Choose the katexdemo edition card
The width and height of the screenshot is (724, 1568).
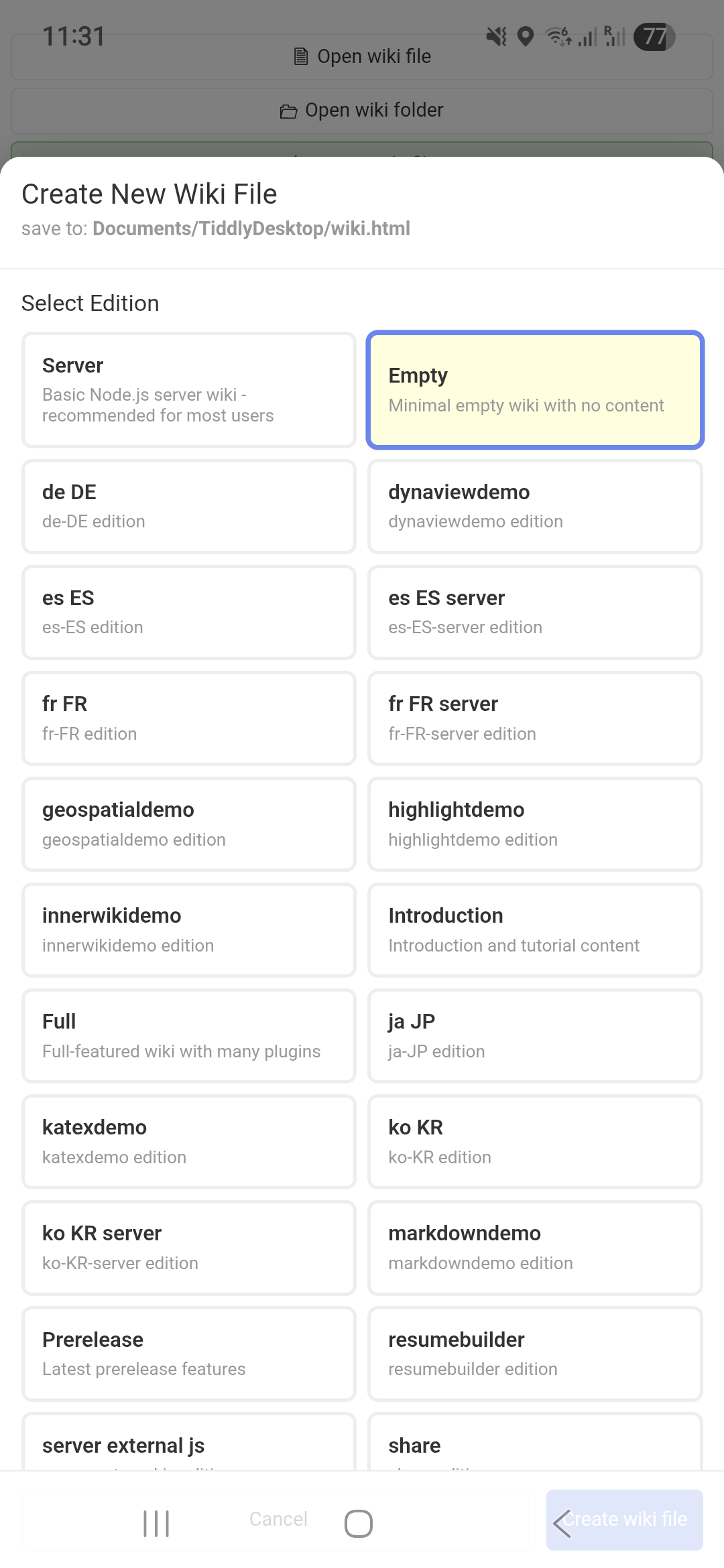pyautogui.click(x=188, y=1141)
